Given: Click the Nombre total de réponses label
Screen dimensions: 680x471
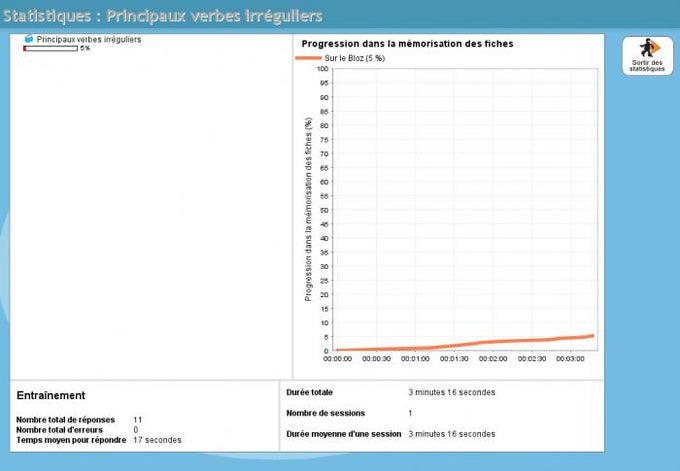Looking at the screenshot, I should [x=65, y=420].
